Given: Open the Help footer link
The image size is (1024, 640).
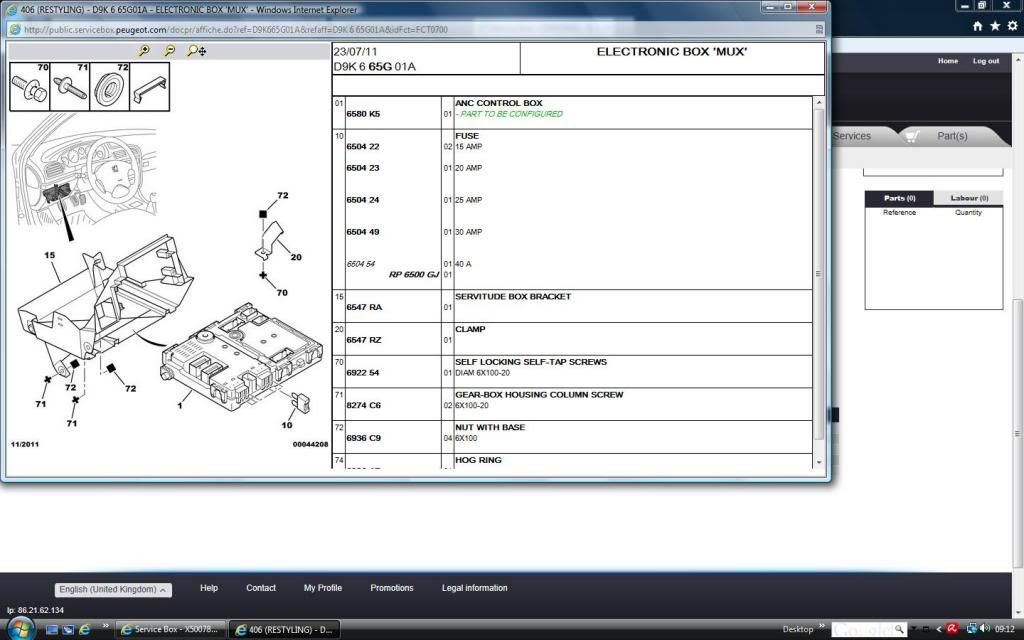Looking at the screenshot, I should pyautogui.click(x=209, y=588).
